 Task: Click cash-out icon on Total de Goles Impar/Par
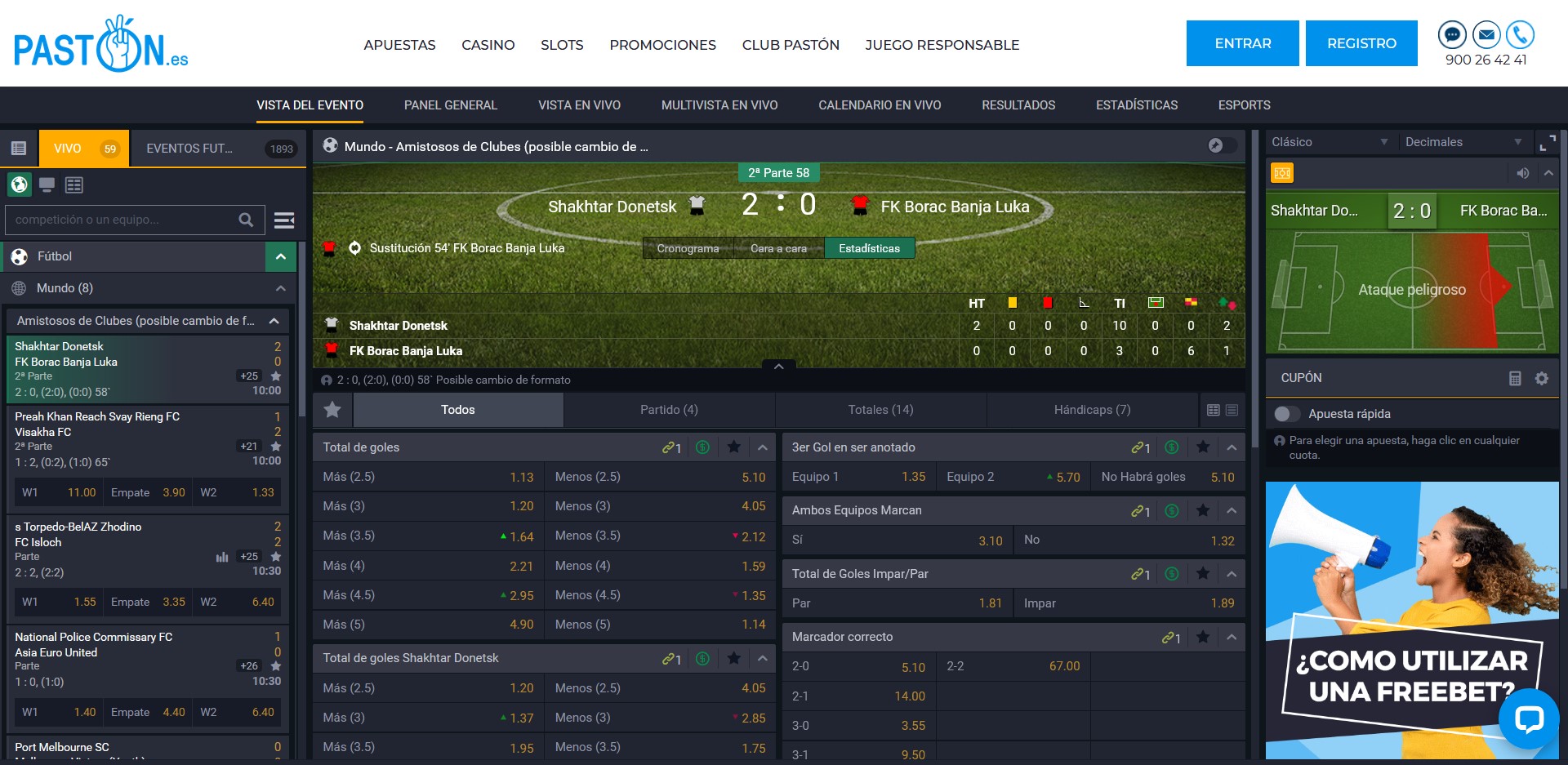[1172, 574]
